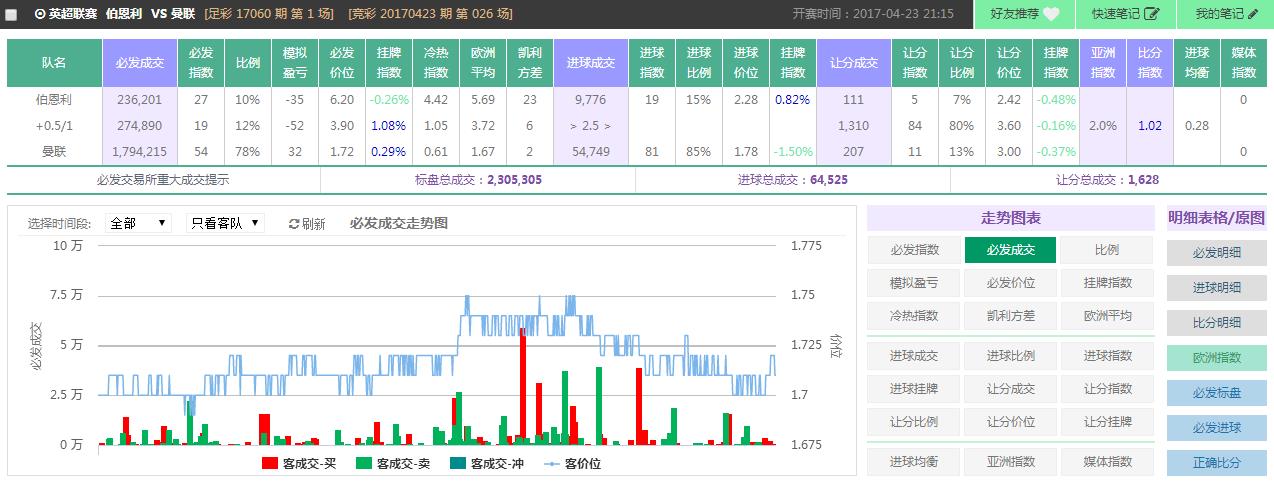Open the 进球明细 detail table

coord(1216,287)
